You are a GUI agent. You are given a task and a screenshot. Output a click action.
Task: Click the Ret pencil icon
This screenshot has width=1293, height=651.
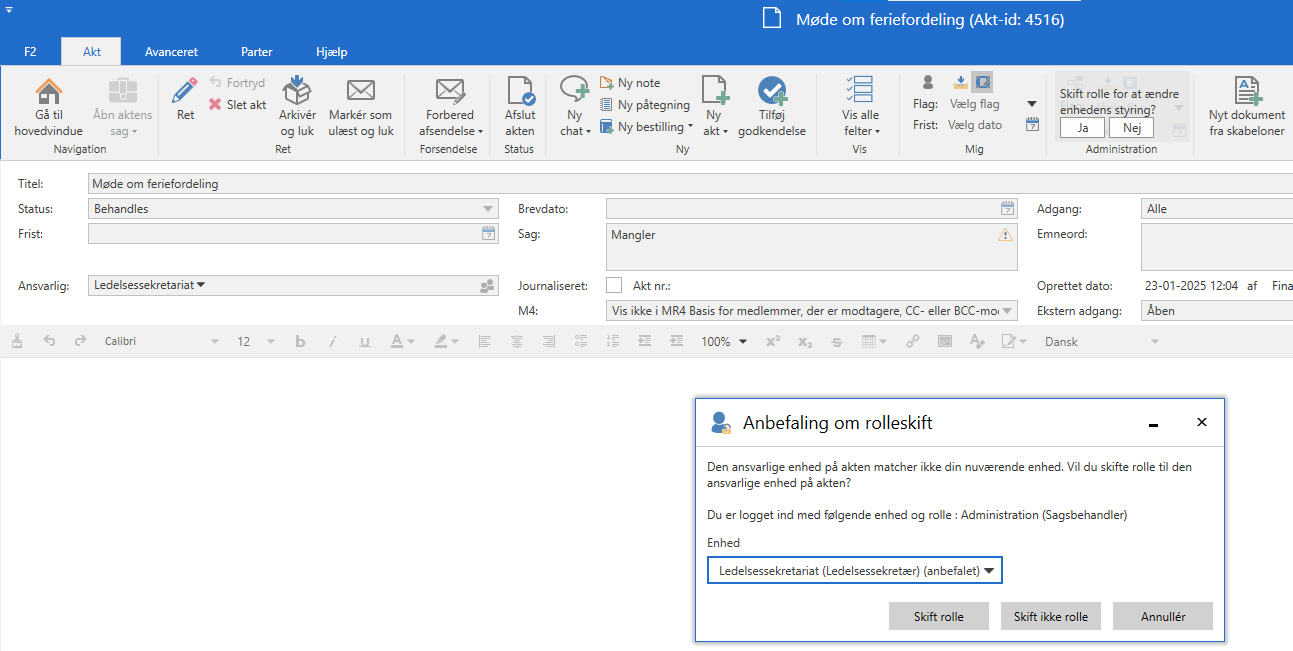coord(185,92)
